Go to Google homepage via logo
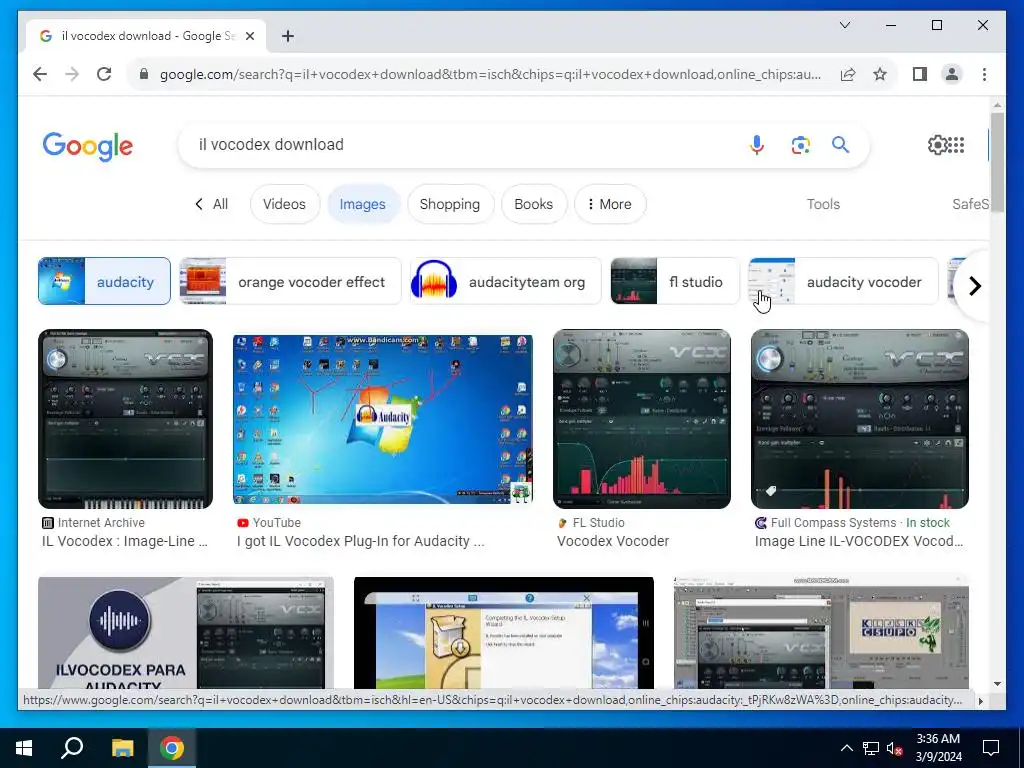Image resolution: width=1024 pixels, height=768 pixels. coord(88,146)
